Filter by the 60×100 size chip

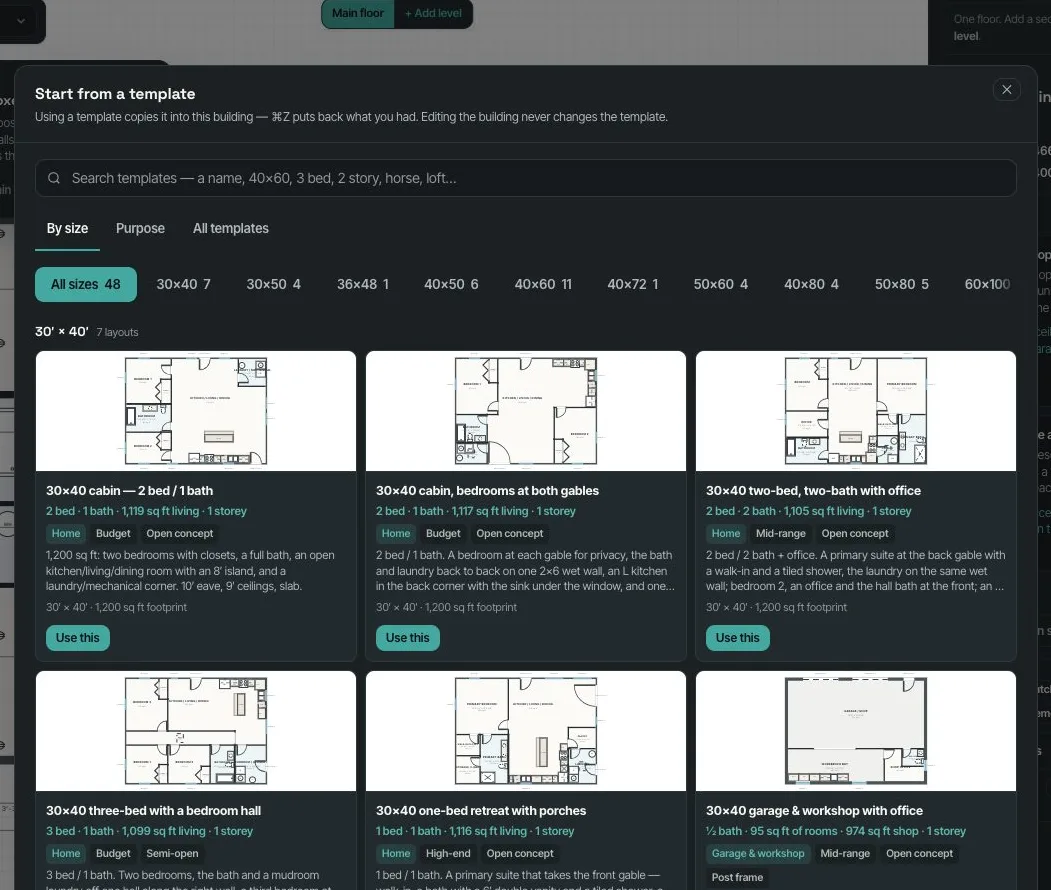point(987,284)
